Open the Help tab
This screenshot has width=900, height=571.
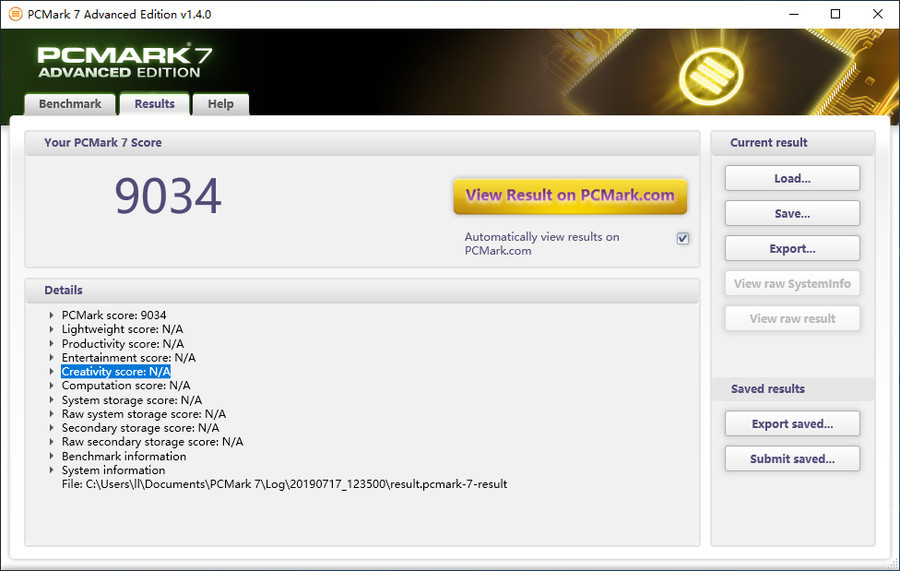point(220,104)
